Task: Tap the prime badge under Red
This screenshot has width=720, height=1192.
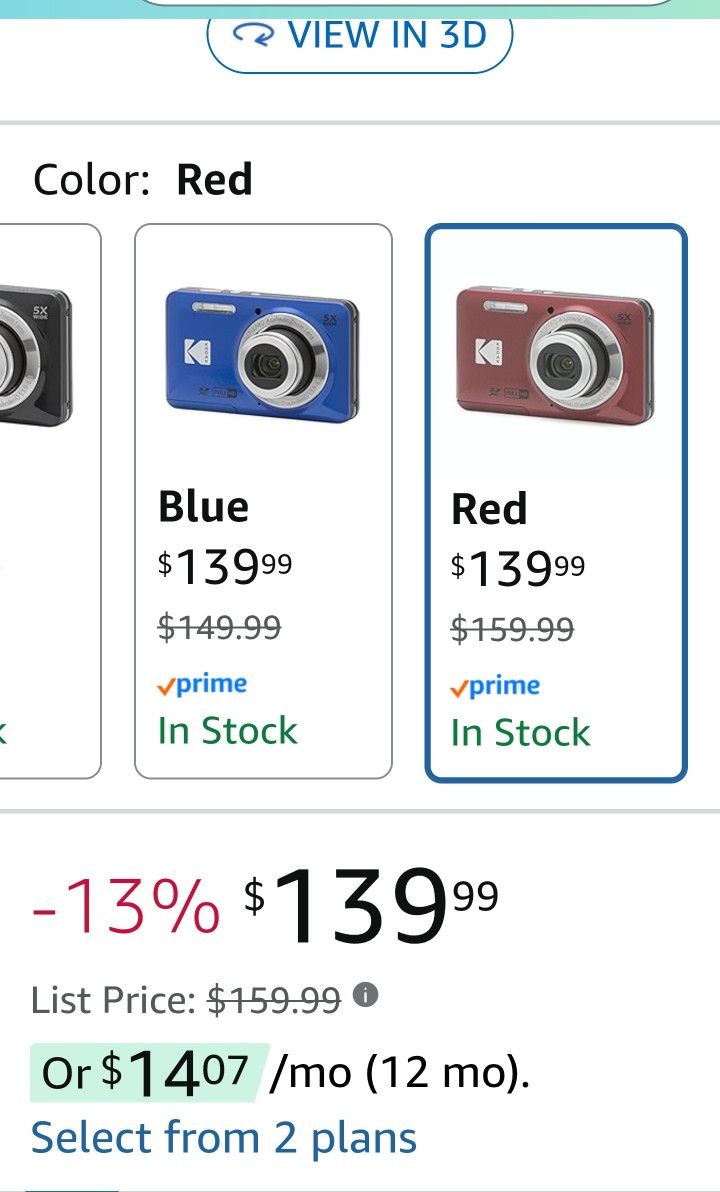Action: pyautogui.click(x=495, y=687)
